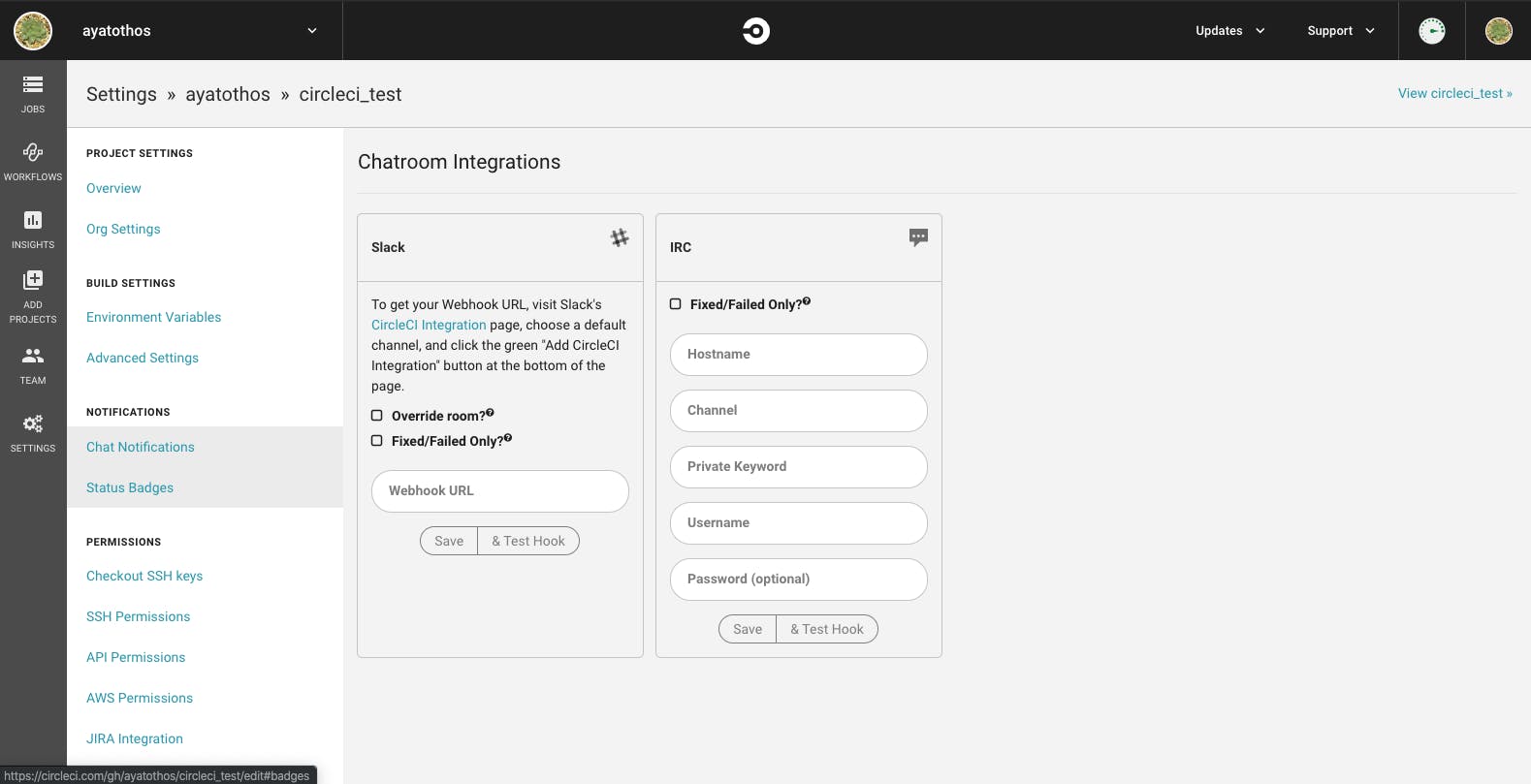Image resolution: width=1531 pixels, height=784 pixels.
Task: Open Checkout SSH keys page
Action: (x=144, y=576)
